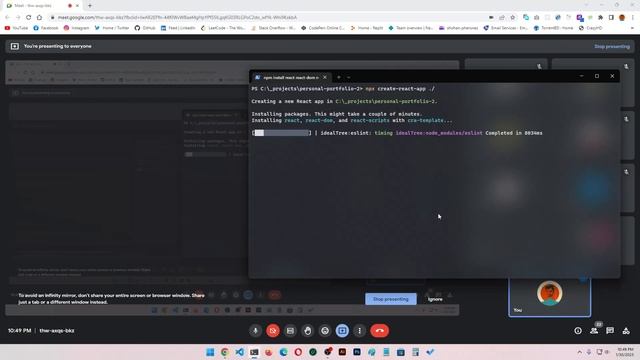This screenshot has width=640, height=360.
Task: Bookmark this page with the star icon
Action: coord(513,18)
